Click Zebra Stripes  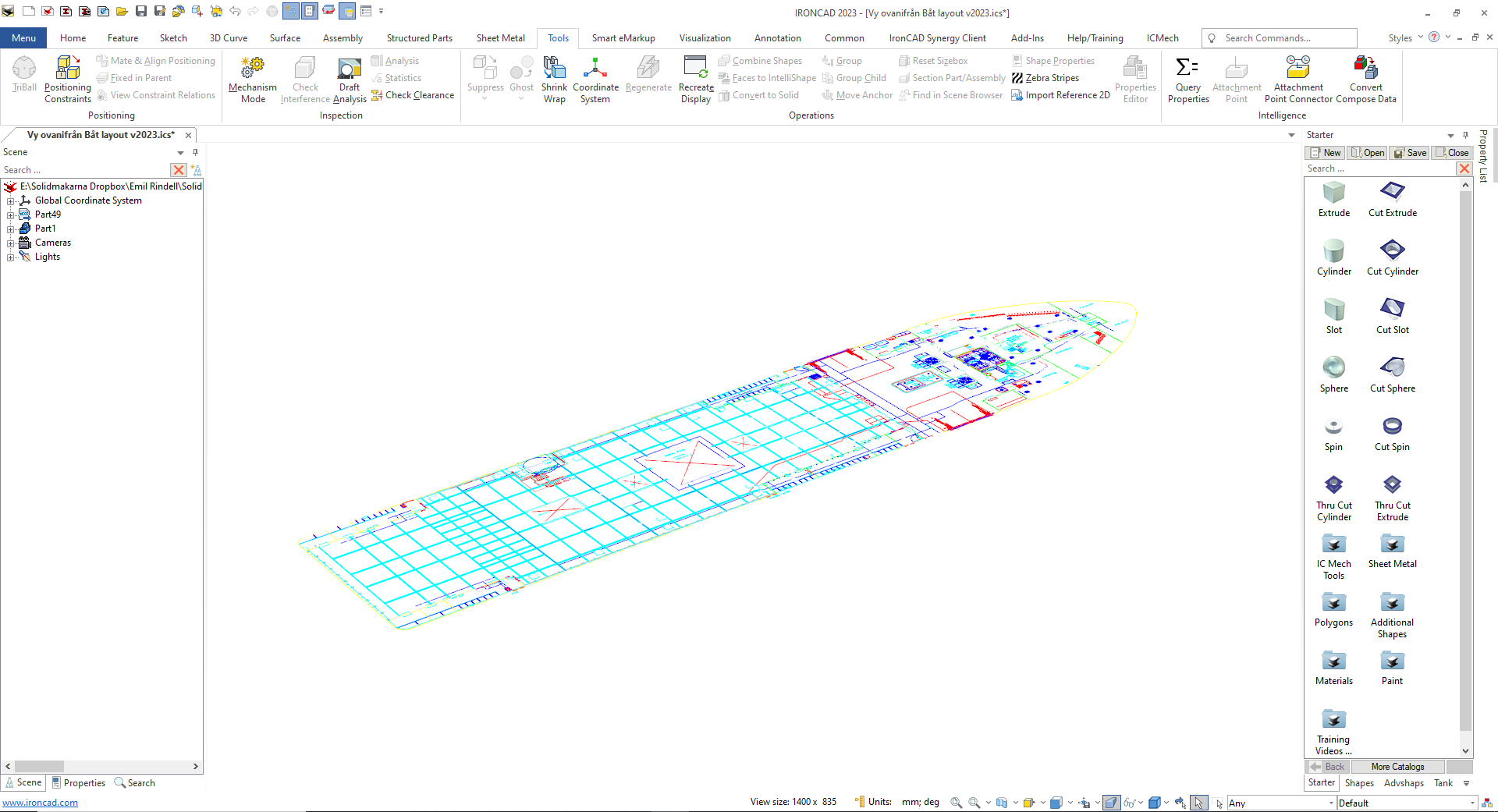[1045, 78]
